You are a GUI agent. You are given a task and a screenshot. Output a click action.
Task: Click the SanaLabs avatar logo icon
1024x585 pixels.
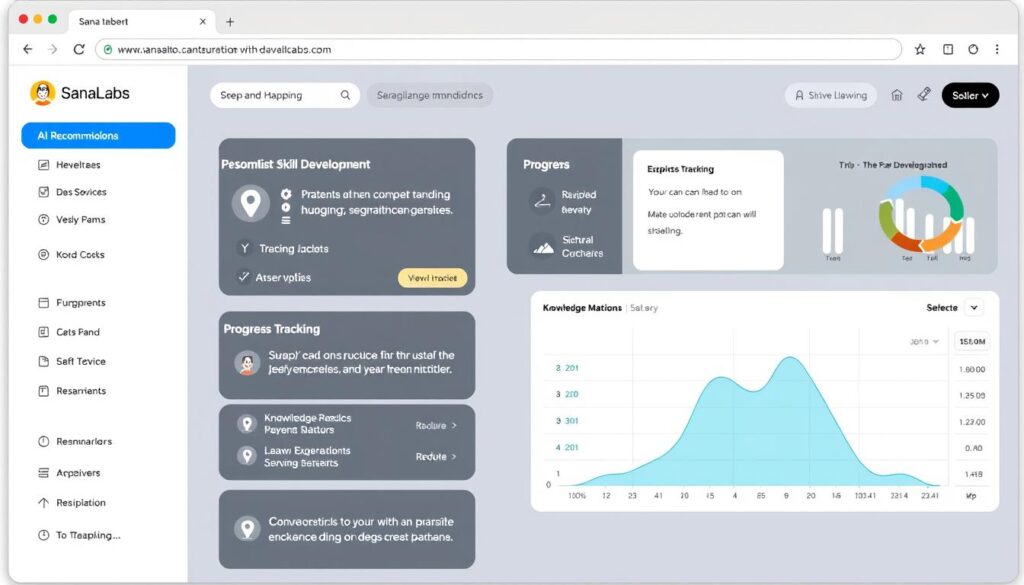[x=42, y=93]
